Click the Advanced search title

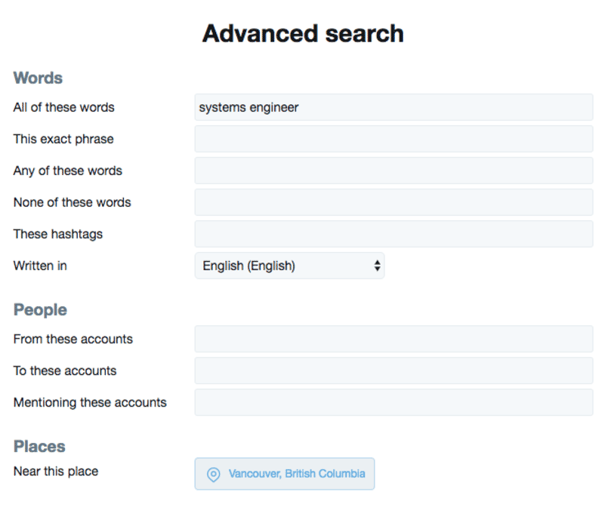pos(303,34)
